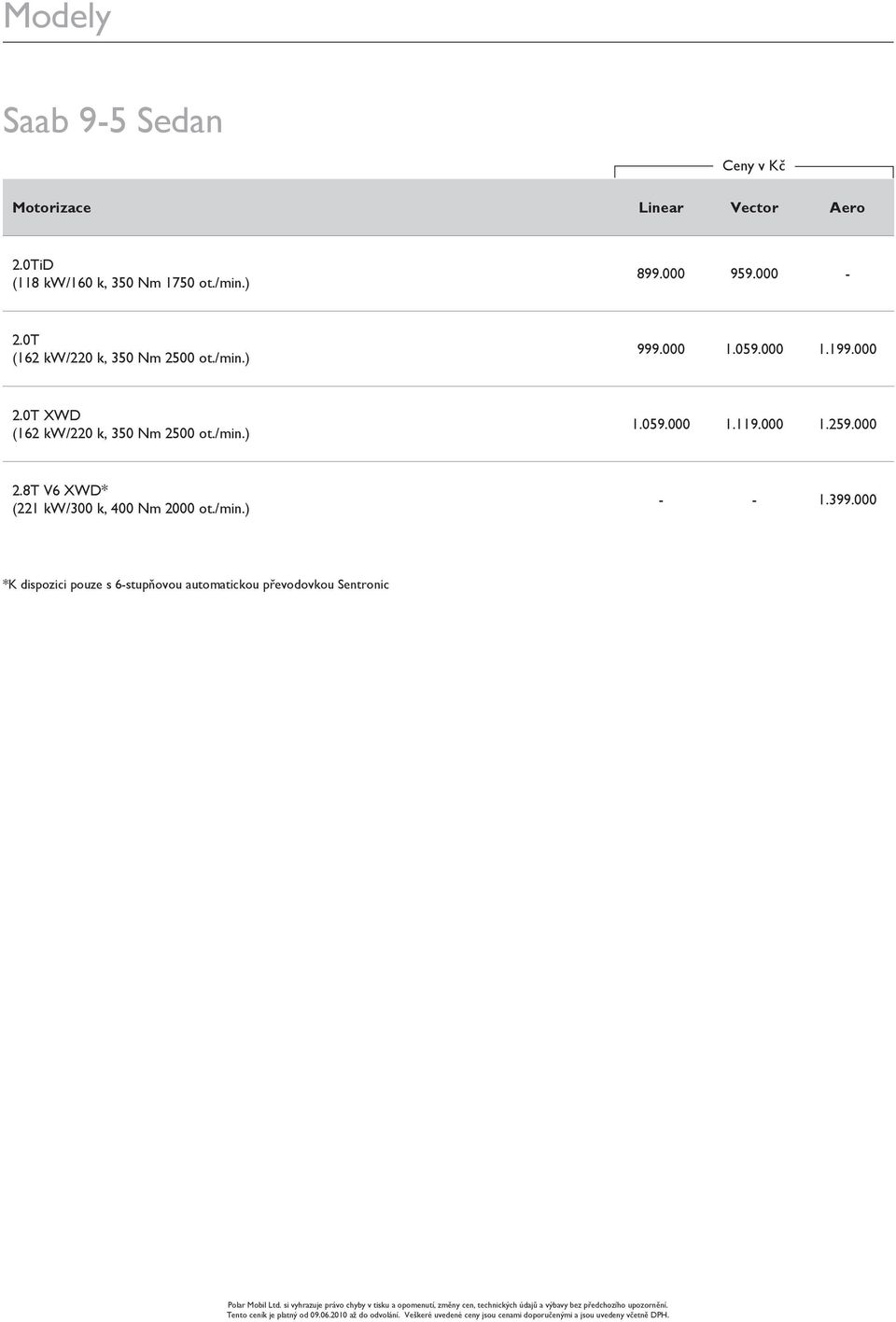Screen dimensions: 896x1322
Task: Click the Linear column header
Action: click(x=661, y=207)
